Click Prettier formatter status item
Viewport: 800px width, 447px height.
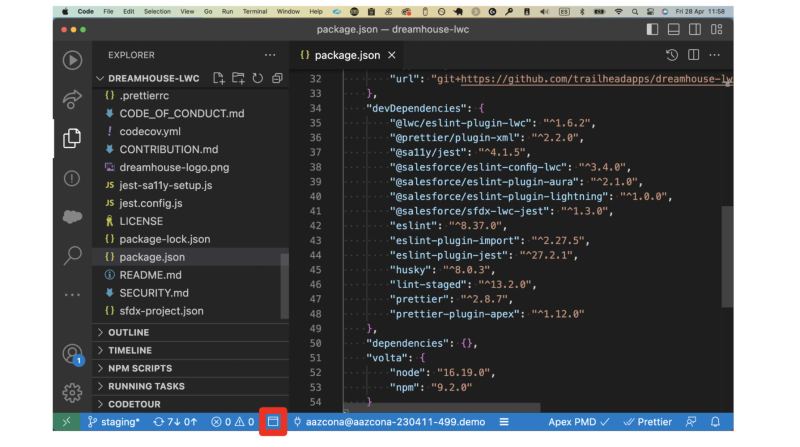pyautogui.click(x=648, y=422)
